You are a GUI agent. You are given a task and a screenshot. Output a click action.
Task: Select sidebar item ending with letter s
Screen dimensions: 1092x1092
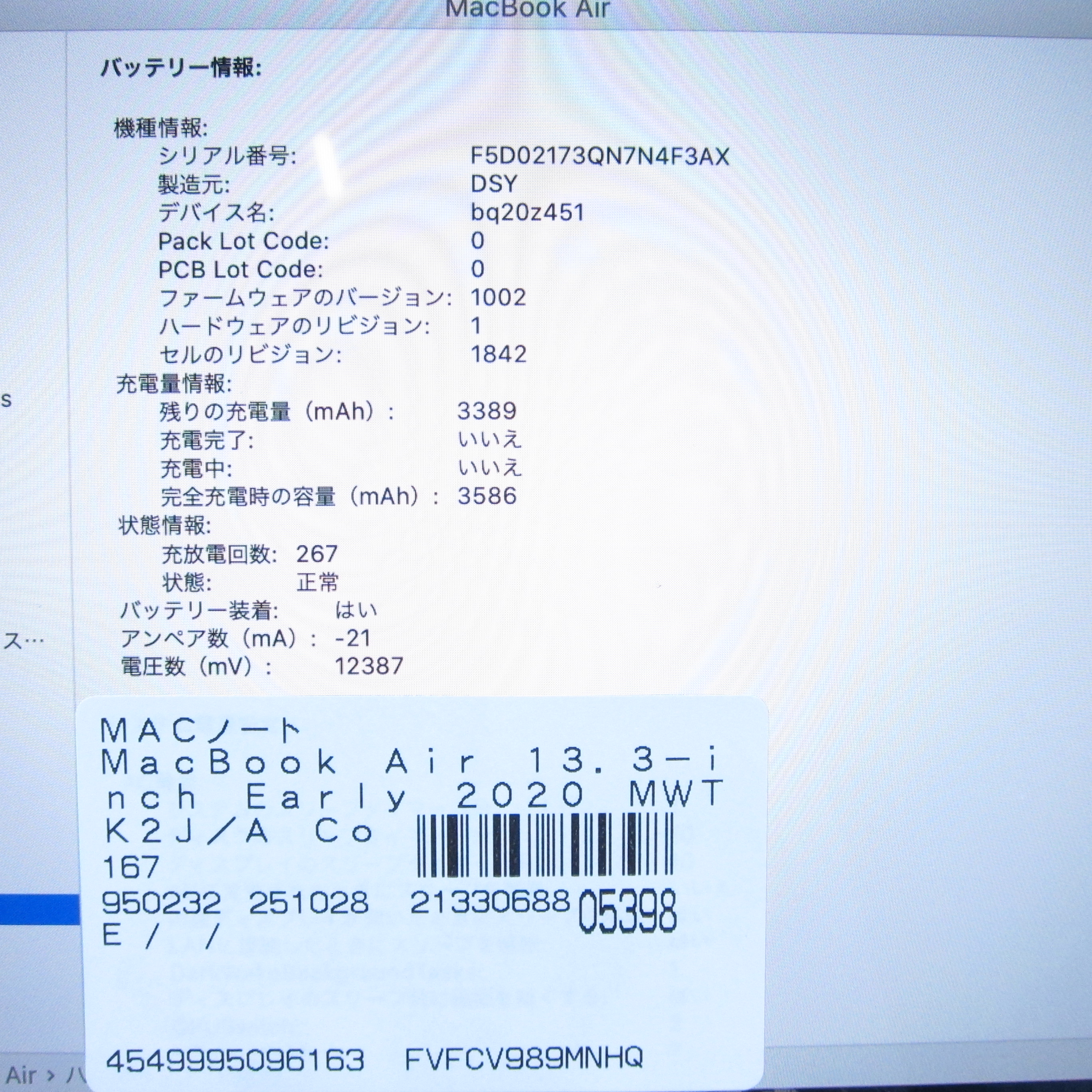pyautogui.click(x=6, y=400)
